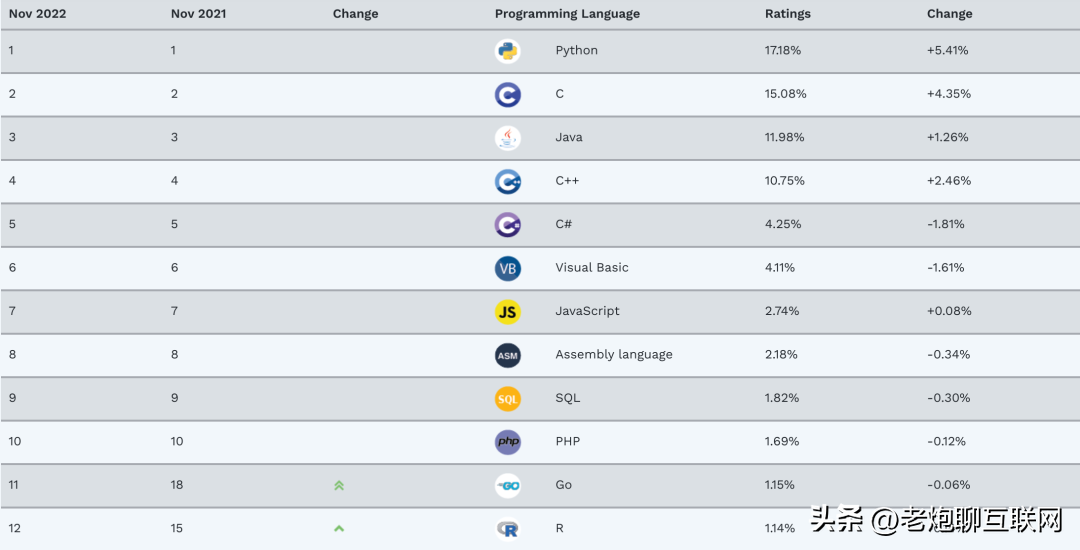Select the JavaScript language name

point(587,311)
